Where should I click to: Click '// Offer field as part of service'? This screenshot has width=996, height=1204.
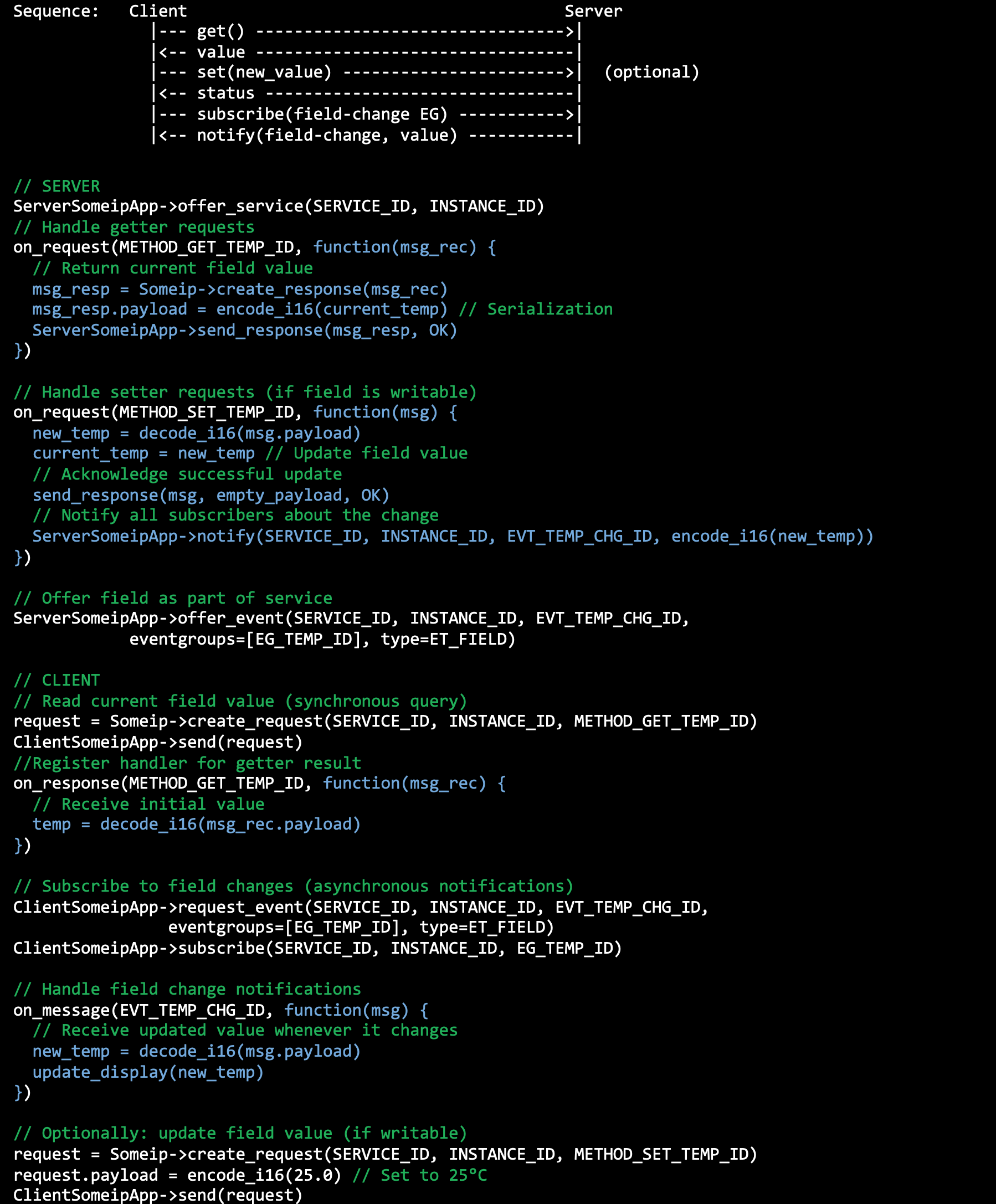point(173,599)
